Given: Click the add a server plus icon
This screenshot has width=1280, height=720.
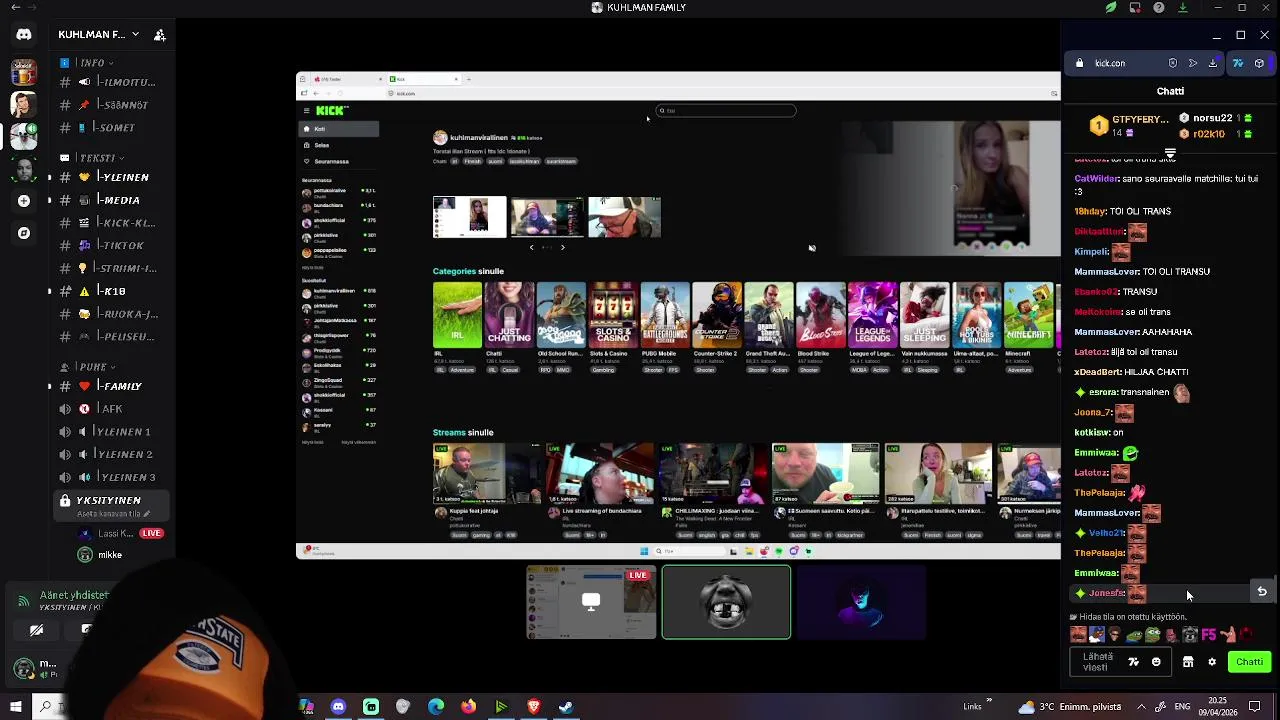Looking at the screenshot, I should pos(24,201).
